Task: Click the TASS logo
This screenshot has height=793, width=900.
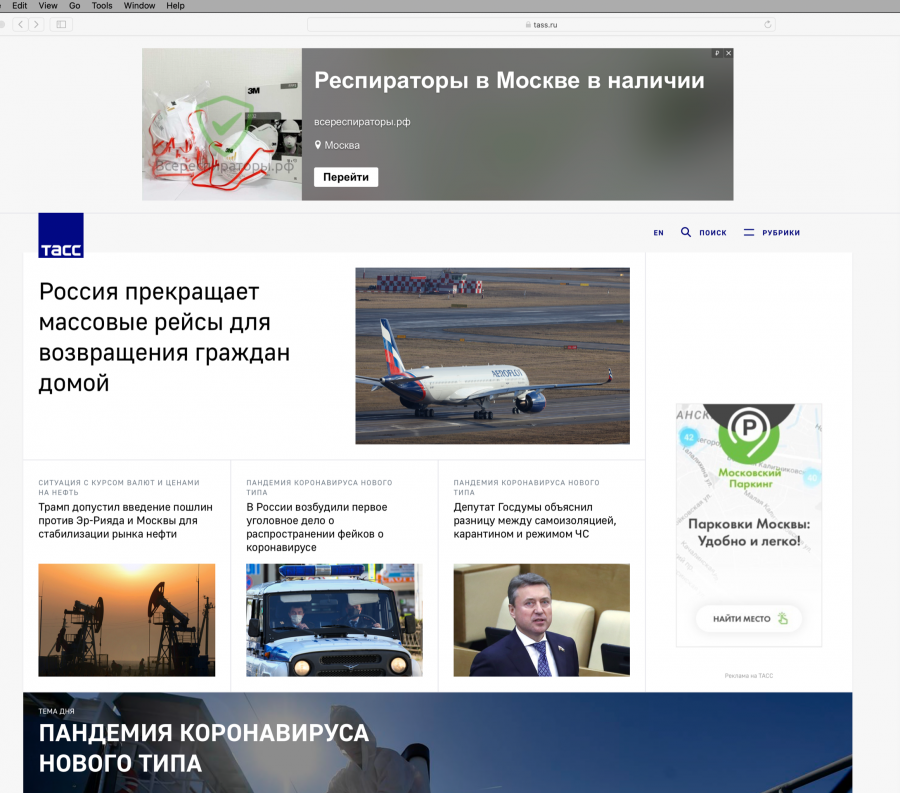Action: (x=61, y=235)
